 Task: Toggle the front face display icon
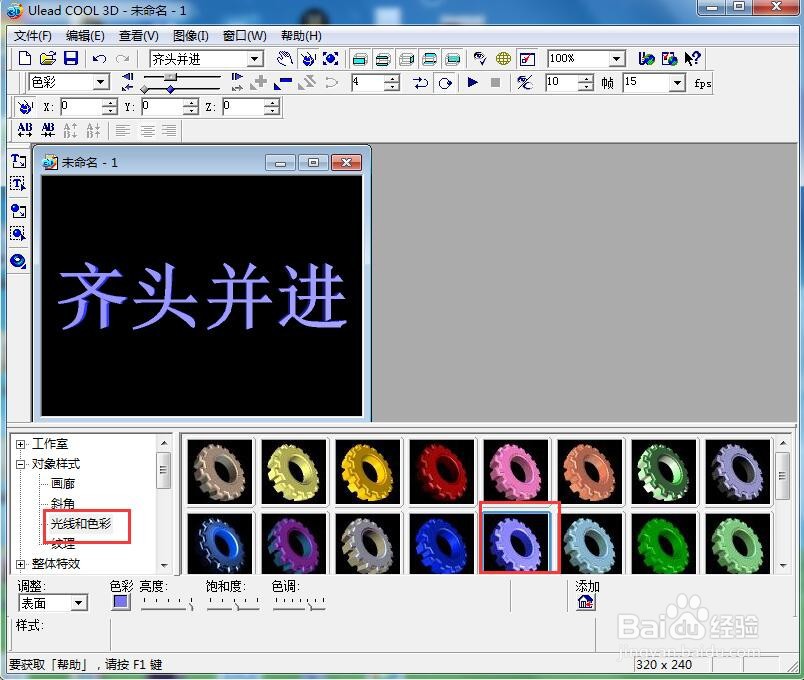click(360, 59)
